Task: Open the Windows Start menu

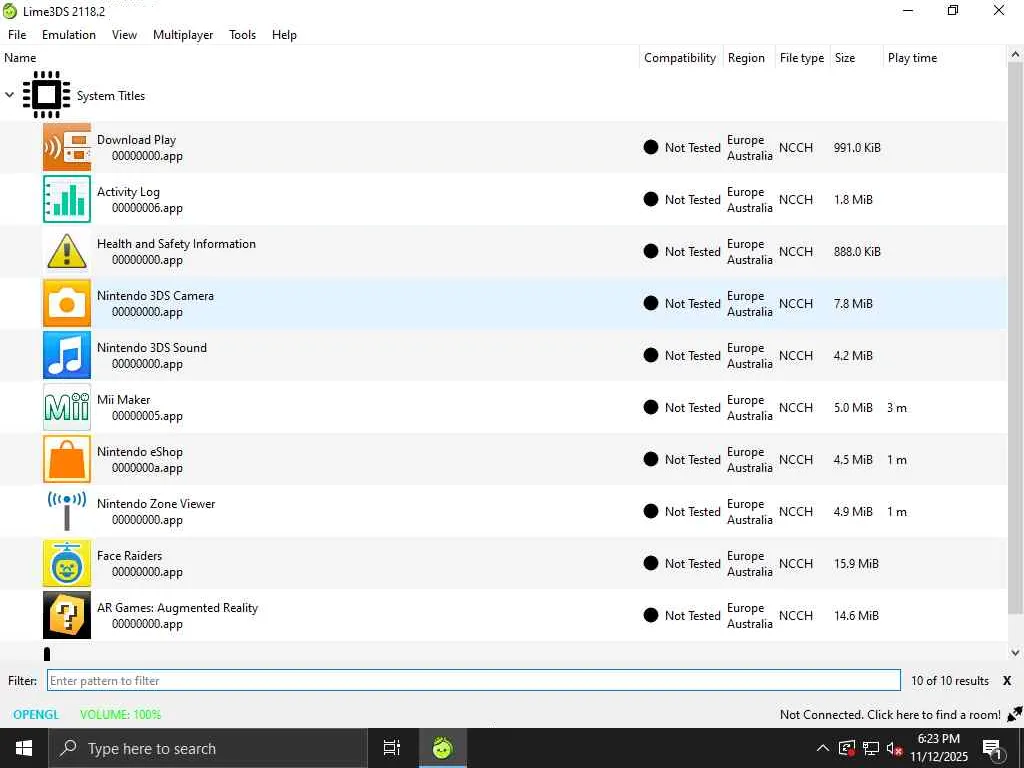Action: pos(24,748)
